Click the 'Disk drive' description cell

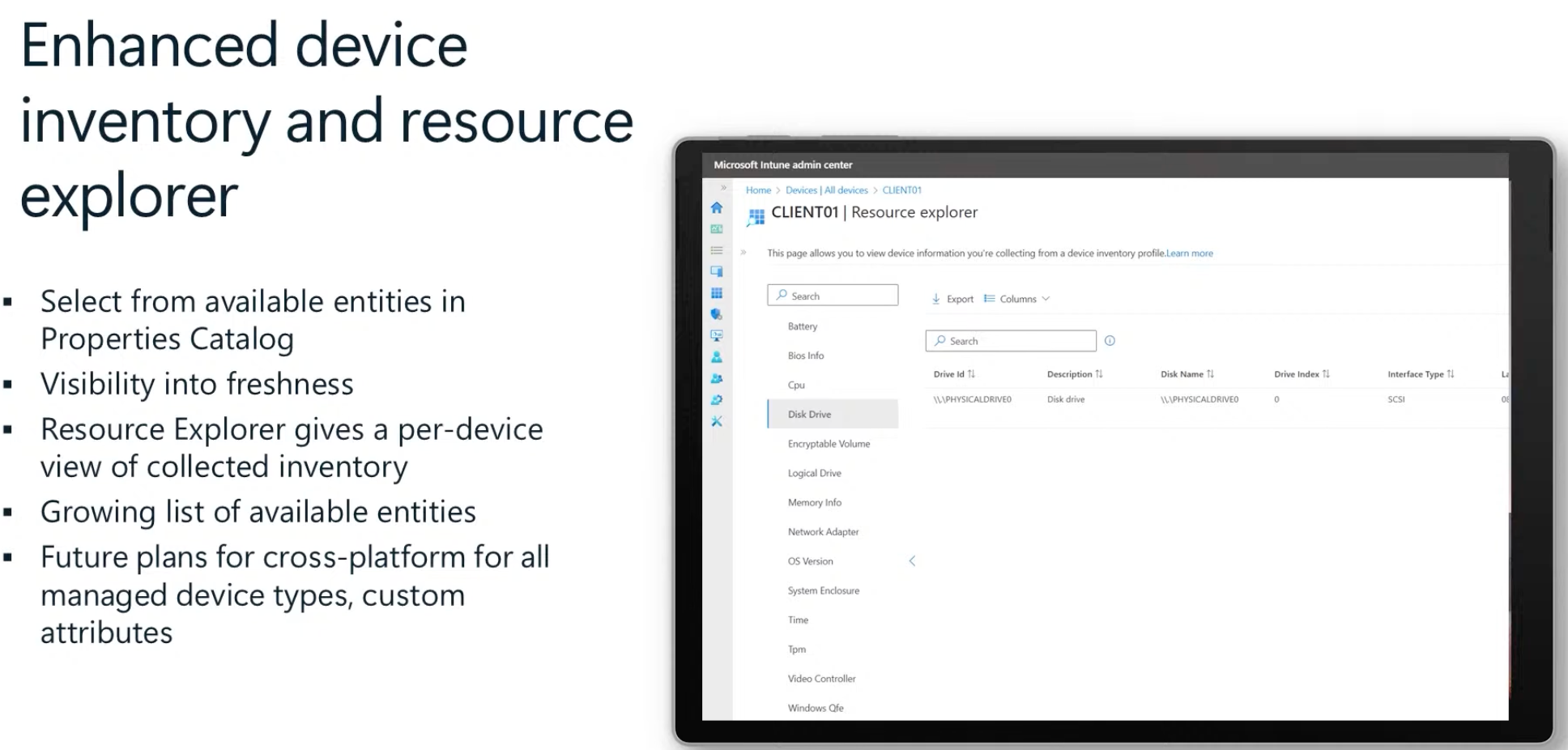pyautogui.click(x=1066, y=399)
